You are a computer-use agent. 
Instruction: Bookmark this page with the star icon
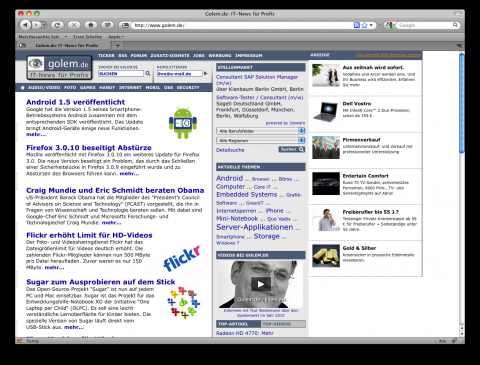point(364,25)
